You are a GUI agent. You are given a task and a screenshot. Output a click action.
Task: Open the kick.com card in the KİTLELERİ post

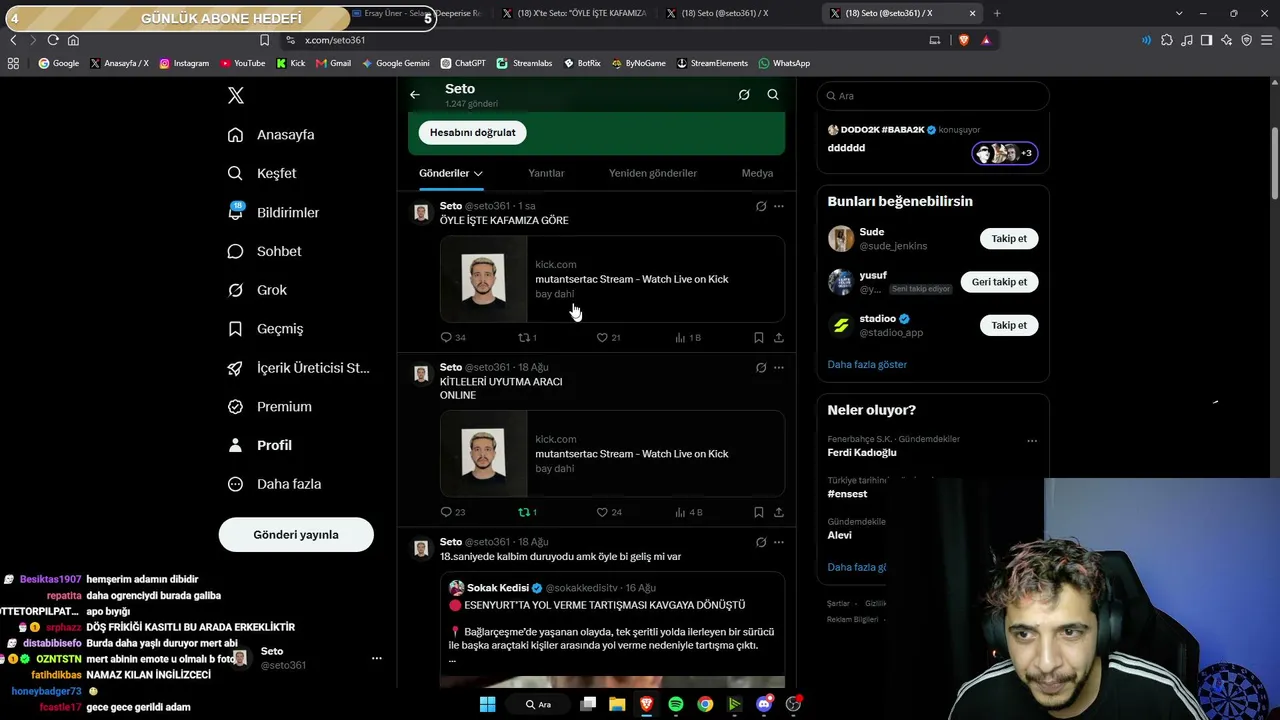(612, 453)
